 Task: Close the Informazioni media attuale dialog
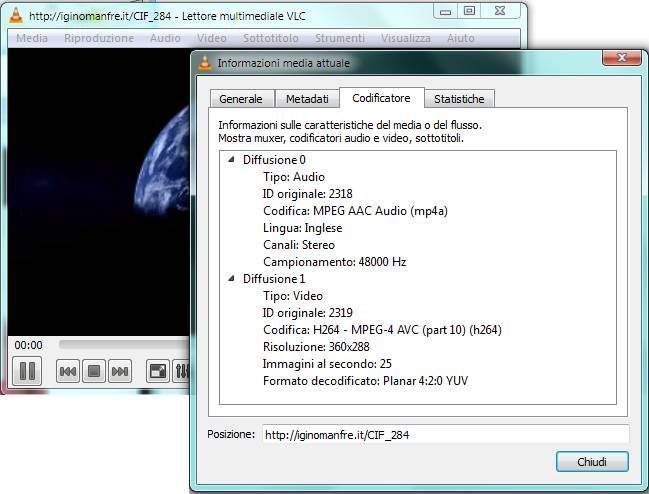(622, 58)
